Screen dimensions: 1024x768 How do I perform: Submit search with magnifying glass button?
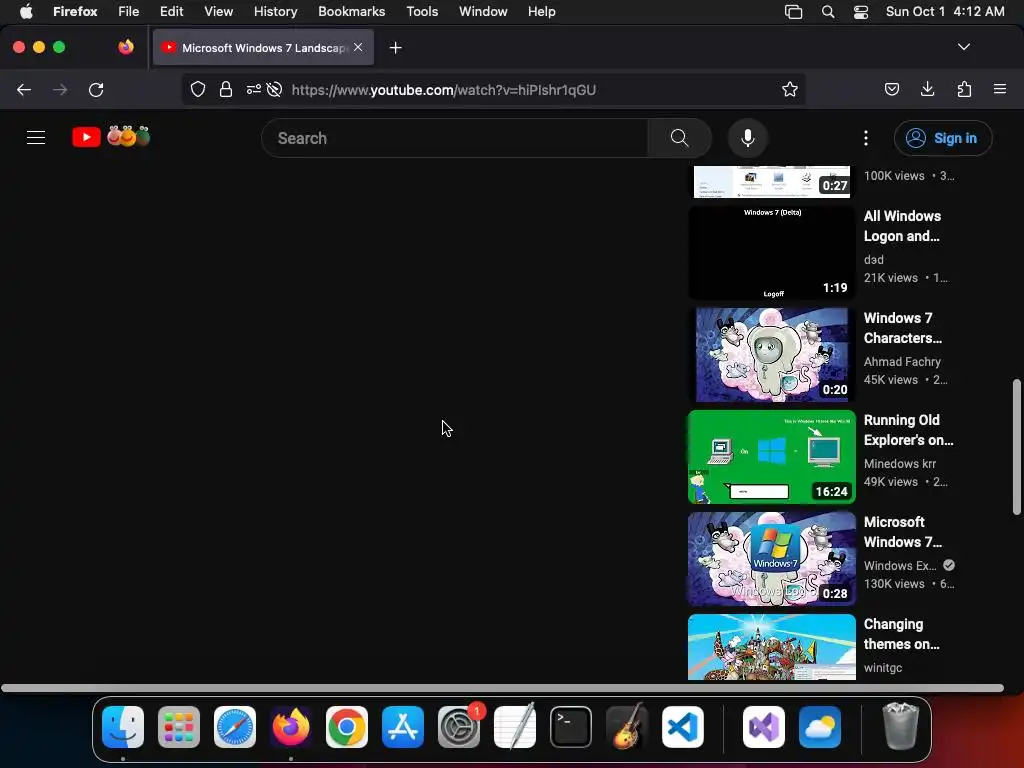(679, 138)
